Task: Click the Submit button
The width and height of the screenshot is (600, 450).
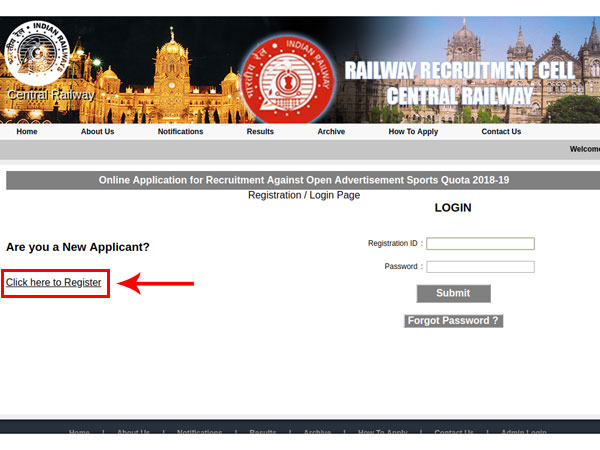Action: pos(453,293)
